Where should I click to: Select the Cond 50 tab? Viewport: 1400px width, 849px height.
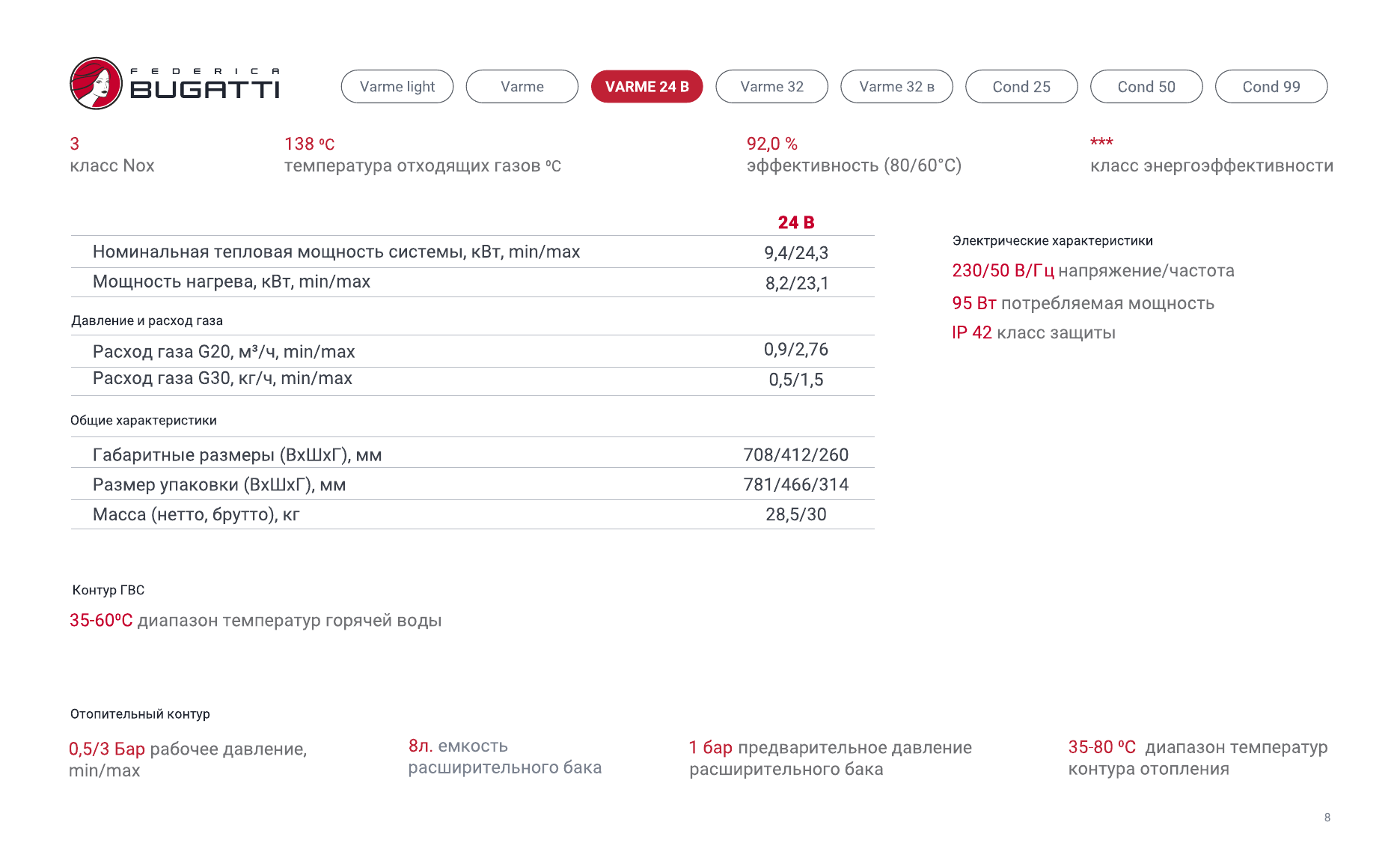[1146, 87]
